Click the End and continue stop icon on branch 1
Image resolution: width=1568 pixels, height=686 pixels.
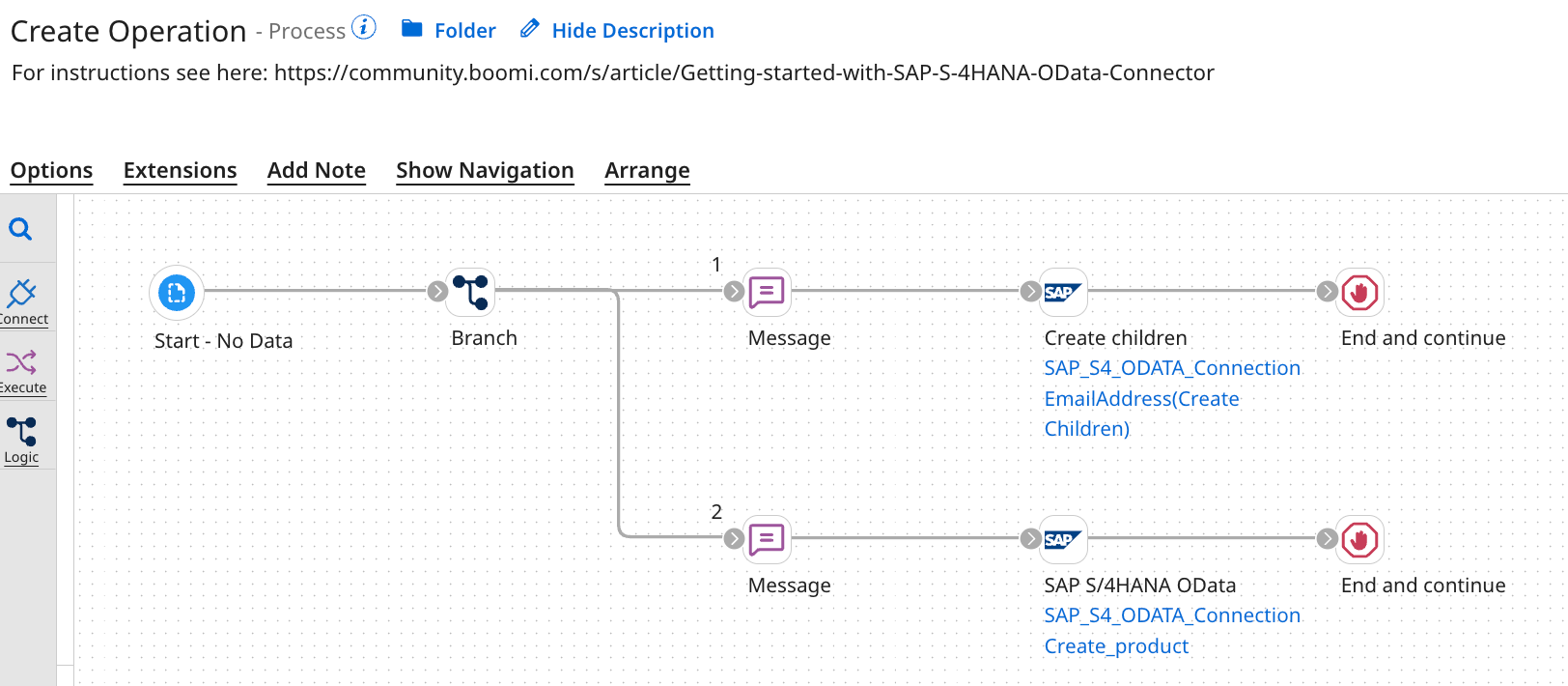(1359, 292)
